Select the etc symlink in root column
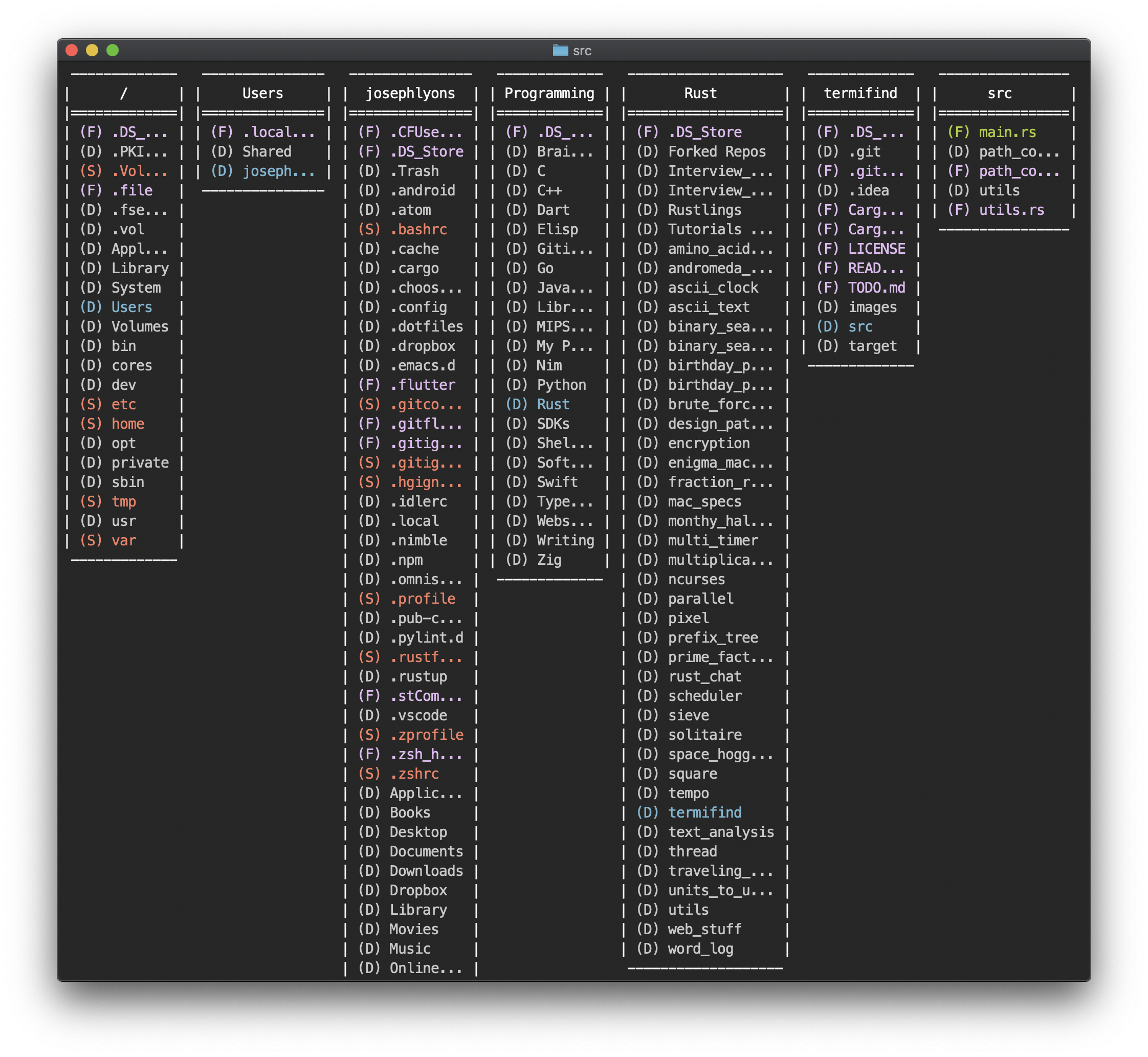The height and width of the screenshot is (1057, 1148). click(x=124, y=404)
